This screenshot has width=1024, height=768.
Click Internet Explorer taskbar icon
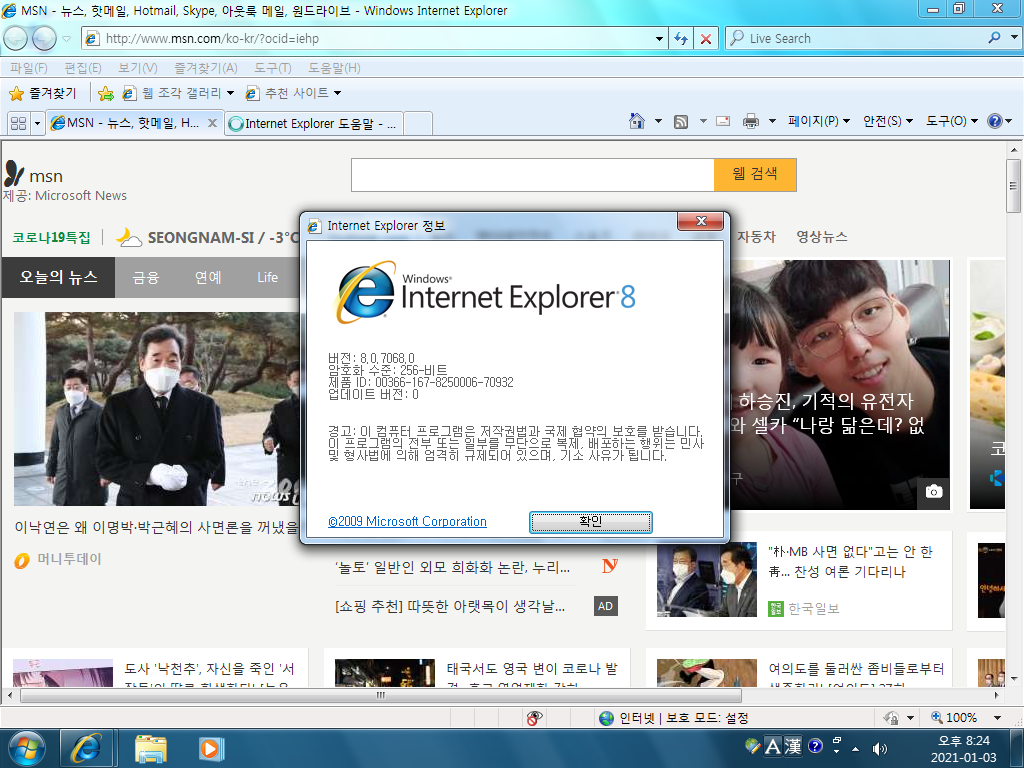(x=86, y=748)
